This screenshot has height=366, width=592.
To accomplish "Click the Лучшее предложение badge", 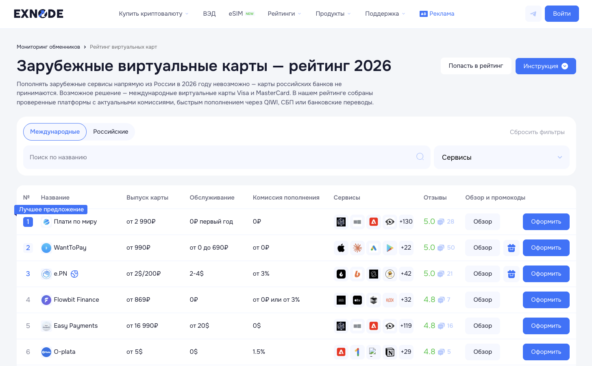I will click(51, 210).
